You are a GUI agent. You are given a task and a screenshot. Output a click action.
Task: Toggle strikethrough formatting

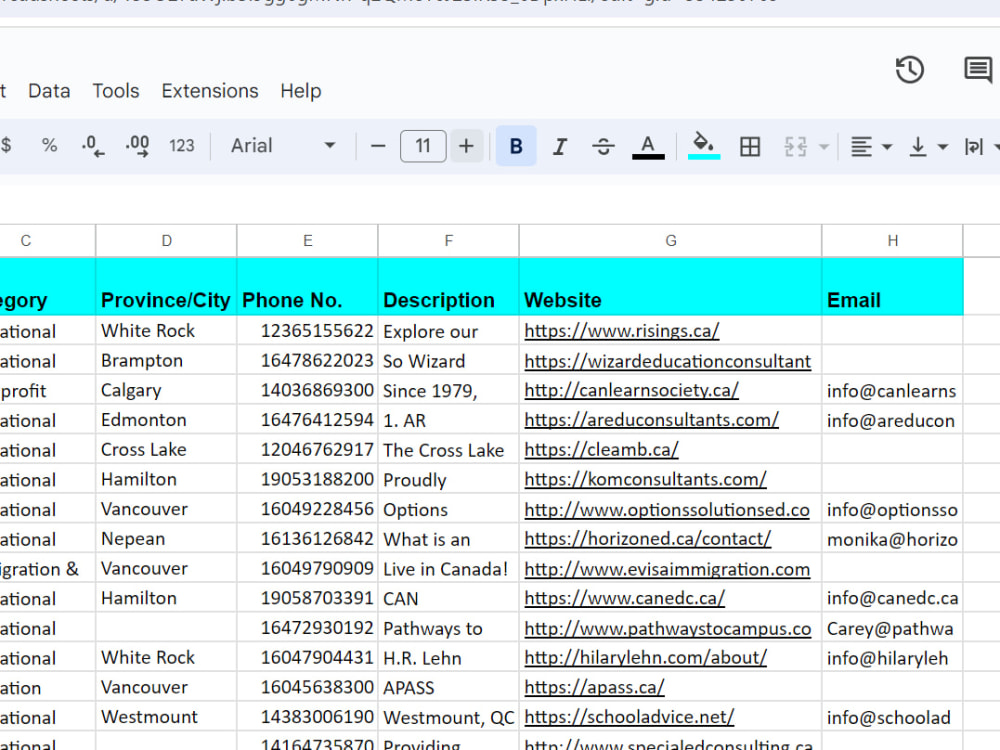603,146
